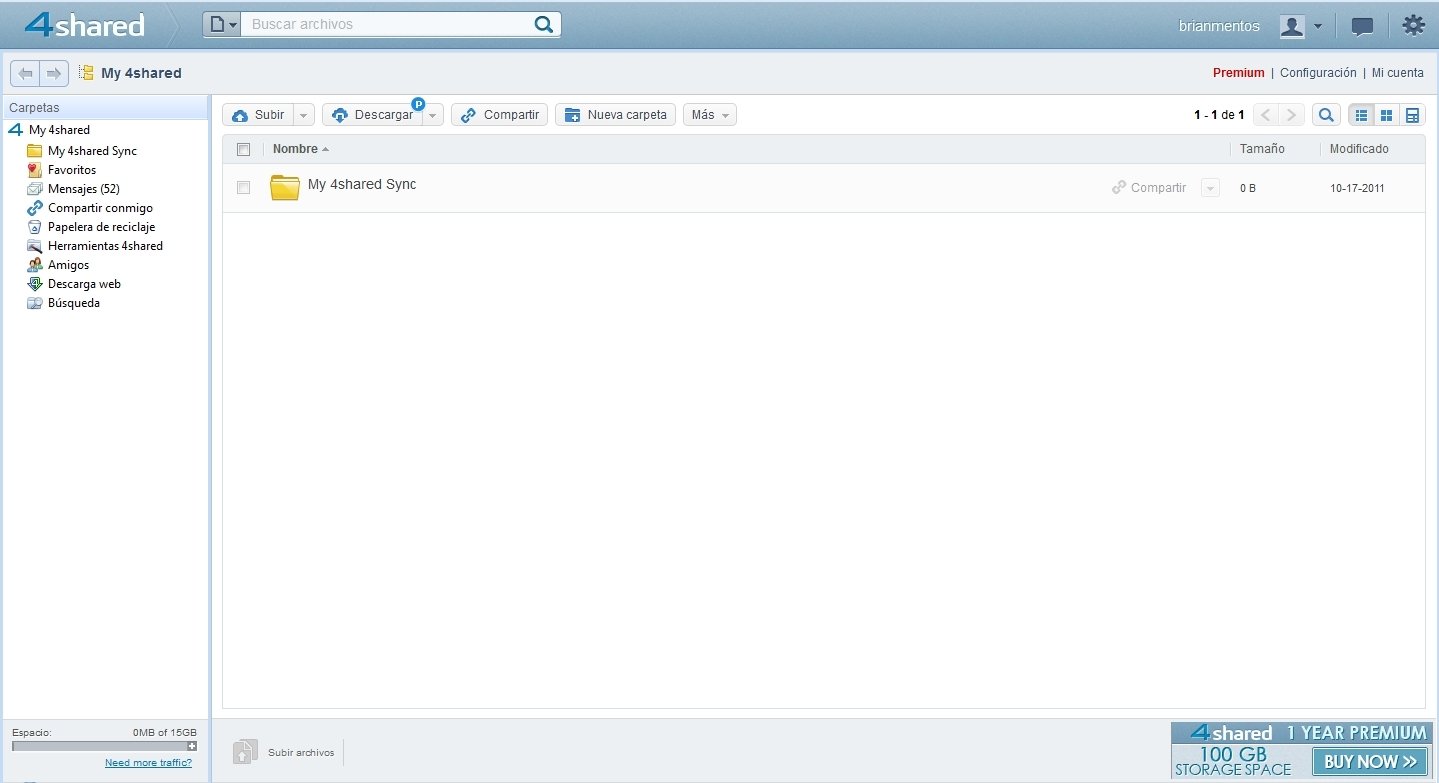Expand the row options dropdown arrow

(1210, 187)
